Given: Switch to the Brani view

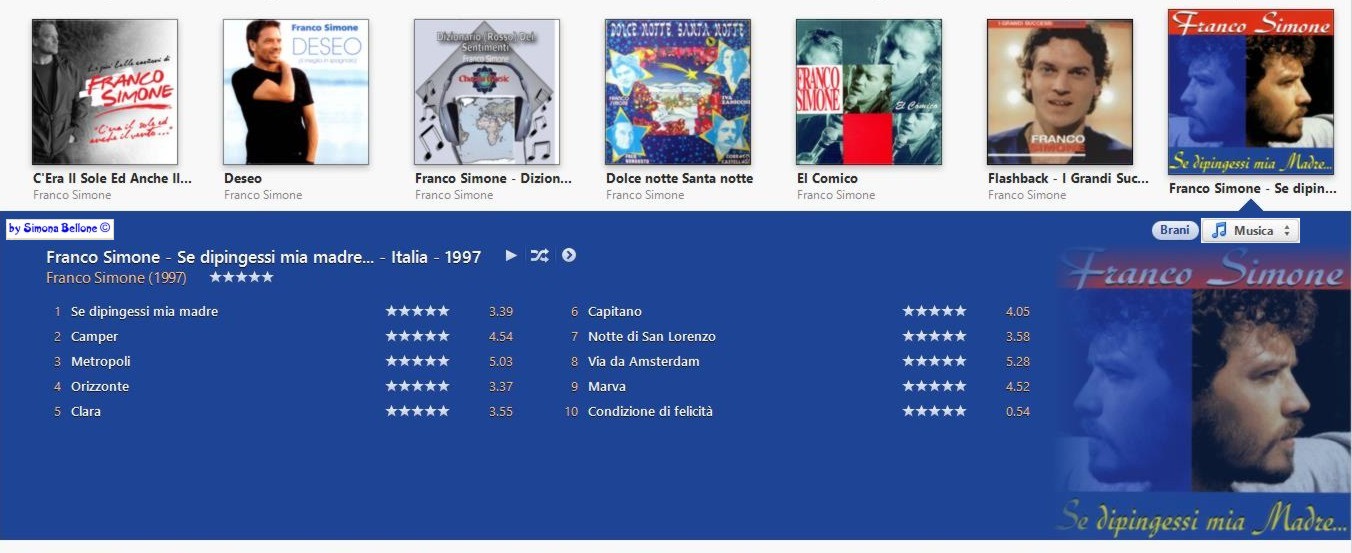Looking at the screenshot, I should 1174,230.
